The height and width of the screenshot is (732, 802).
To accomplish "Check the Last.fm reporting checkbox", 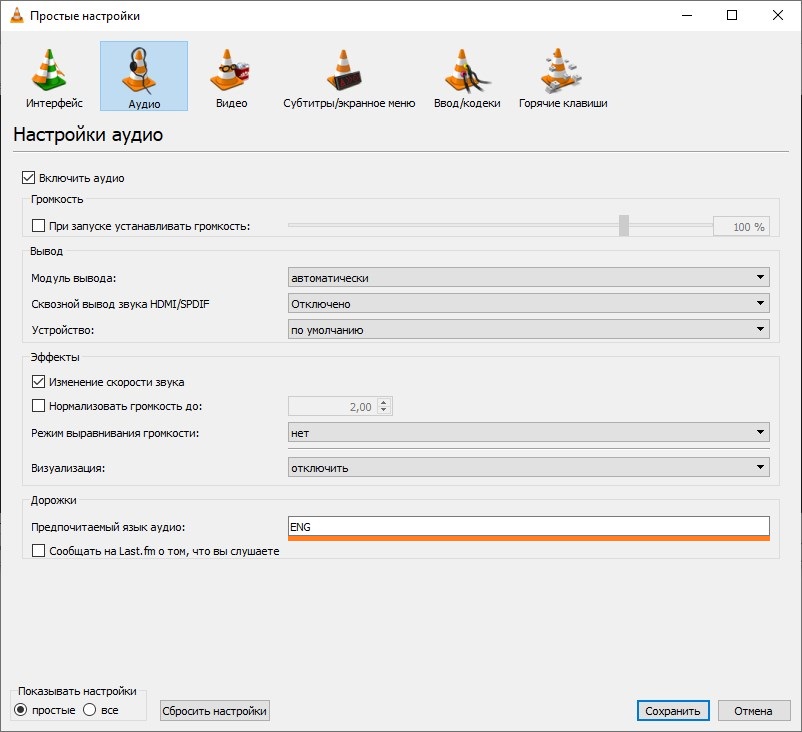I will (39, 550).
